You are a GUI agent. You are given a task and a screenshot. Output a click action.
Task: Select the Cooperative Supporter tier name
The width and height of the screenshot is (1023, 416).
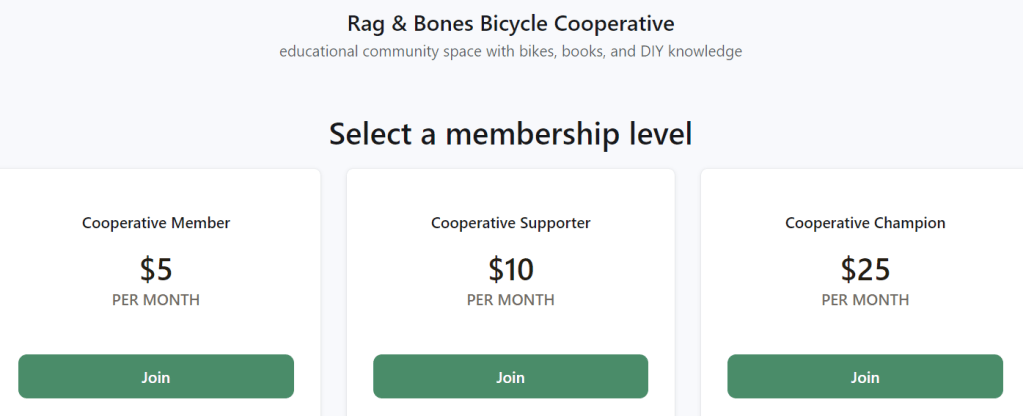coord(510,223)
